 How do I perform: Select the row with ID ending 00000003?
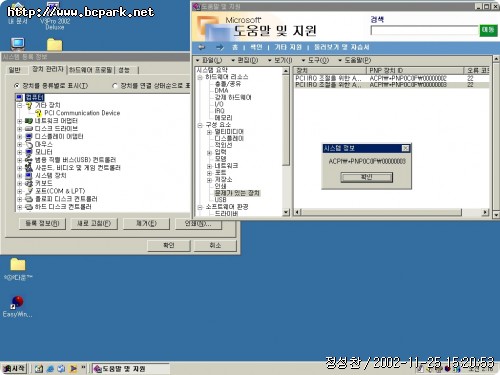(x=392, y=85)
